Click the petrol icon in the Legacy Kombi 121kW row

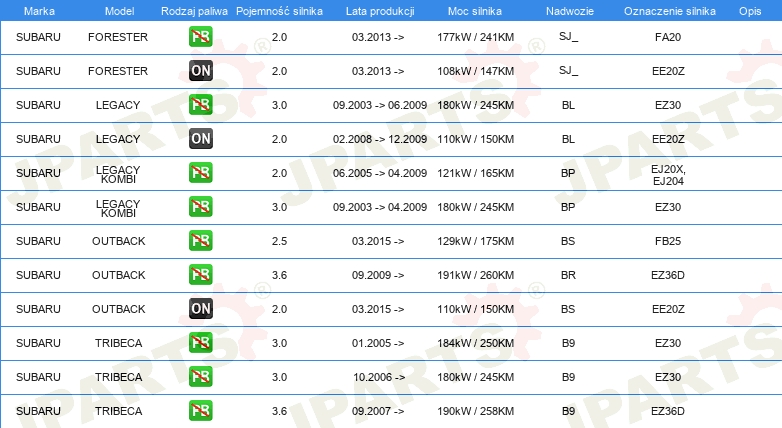(x=200, y=173)
